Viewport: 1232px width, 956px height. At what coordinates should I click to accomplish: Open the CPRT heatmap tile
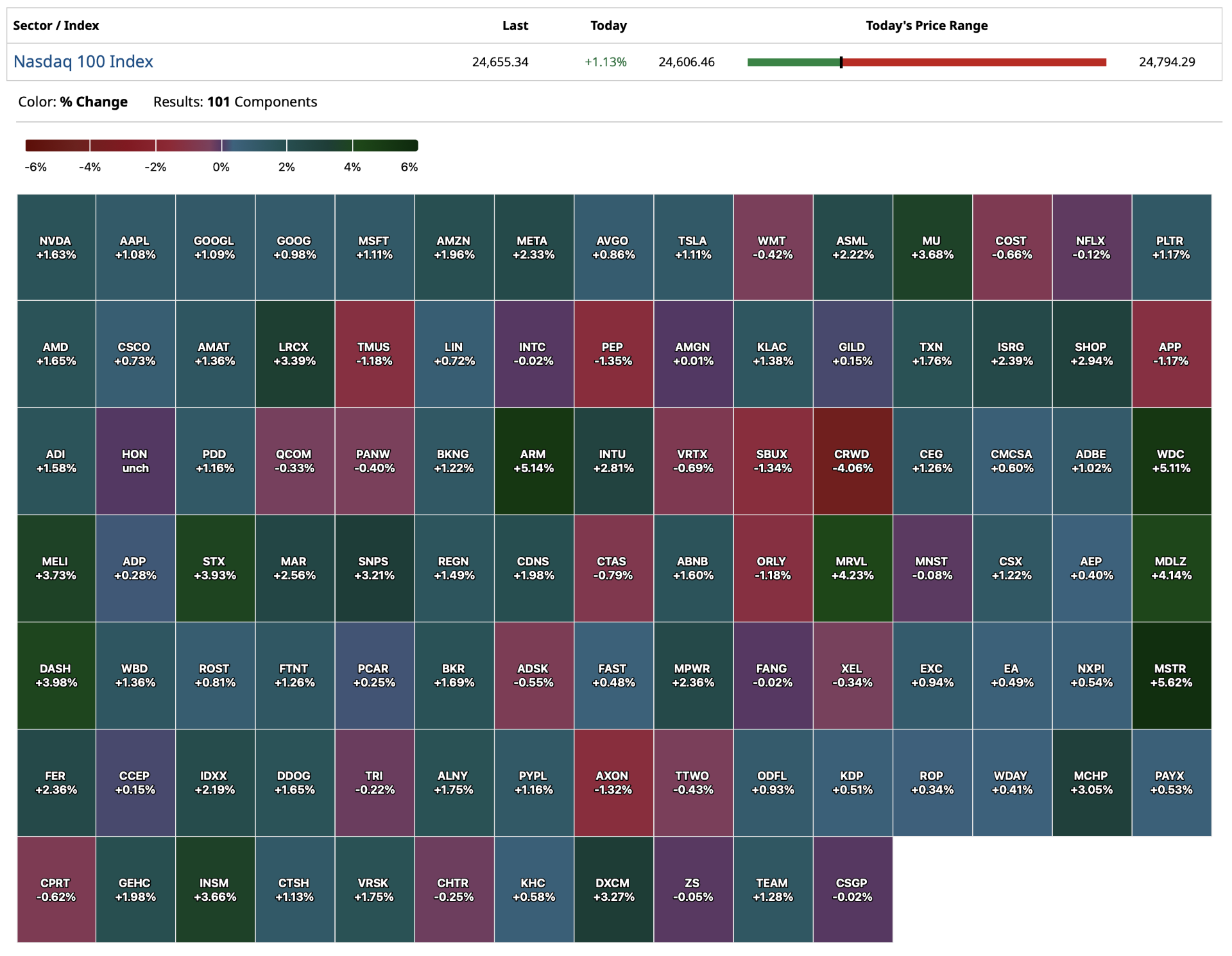point(56,889)
